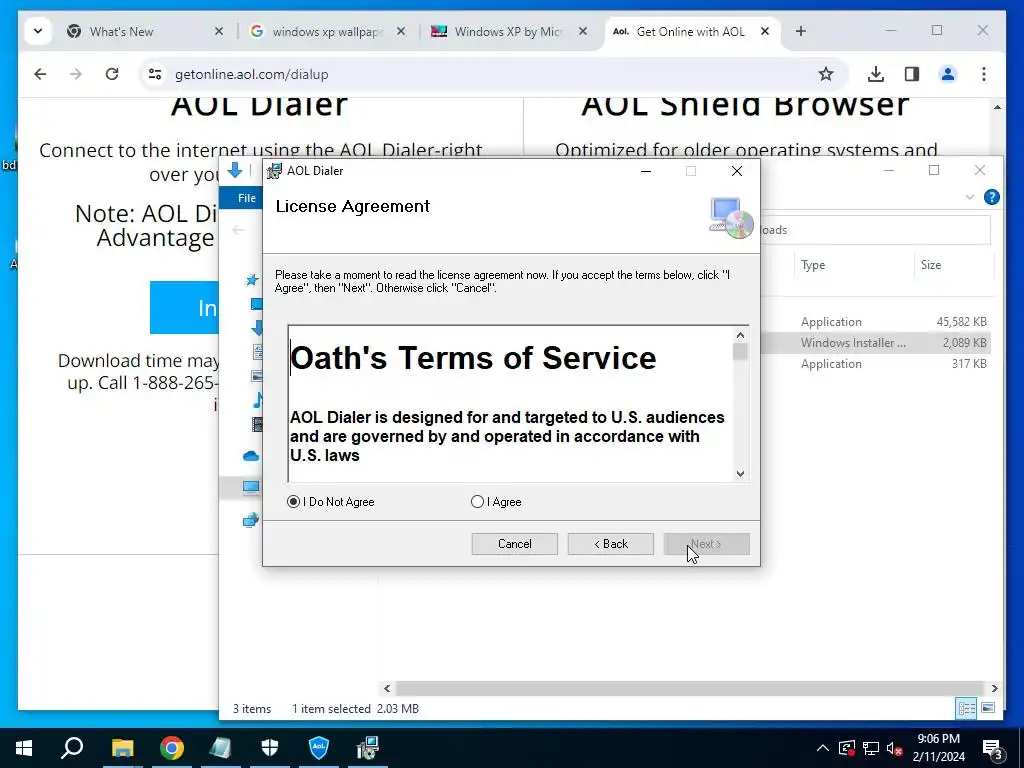Show hidden system tray icons
Image resolution: width=1024 pixels, height=768 pixels.
click(823, 748)
